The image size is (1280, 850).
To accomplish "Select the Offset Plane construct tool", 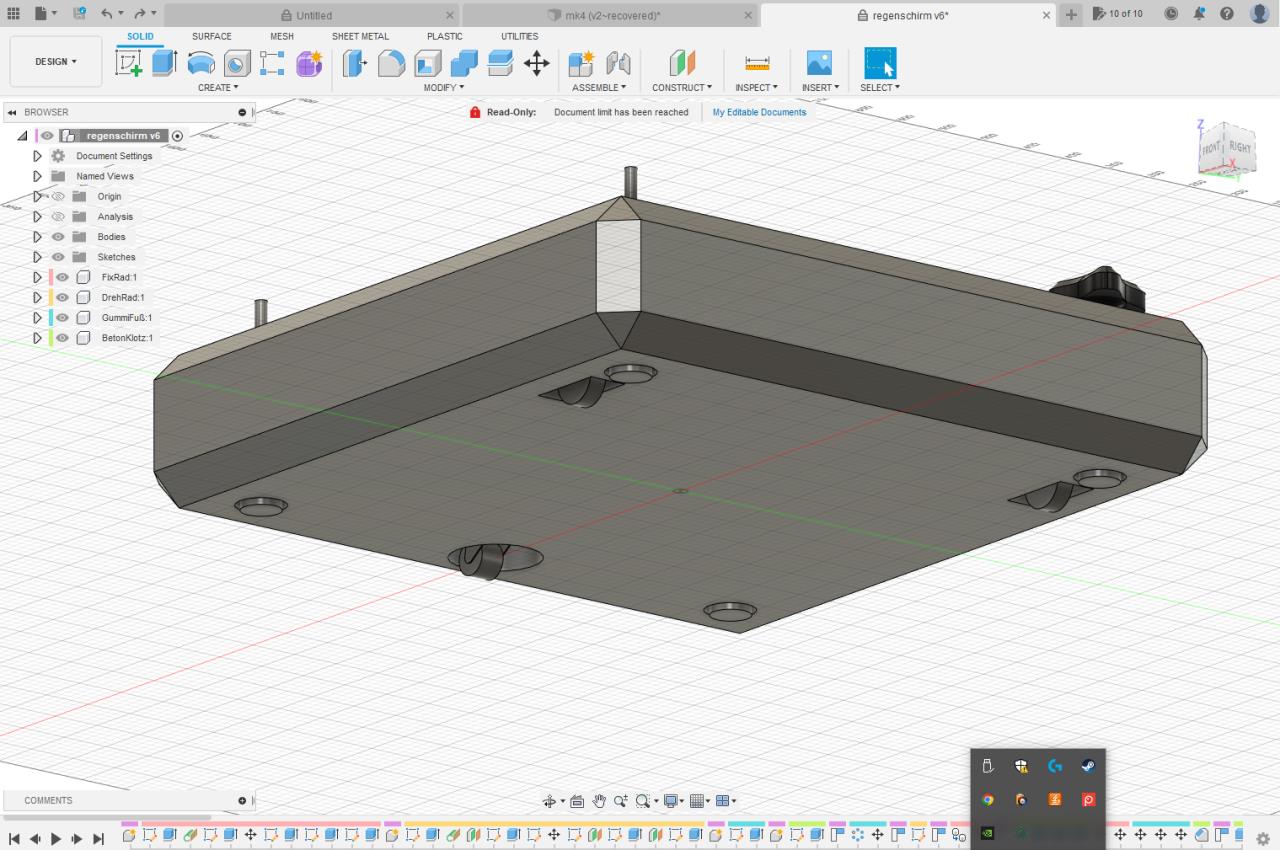I will [682, 64].
